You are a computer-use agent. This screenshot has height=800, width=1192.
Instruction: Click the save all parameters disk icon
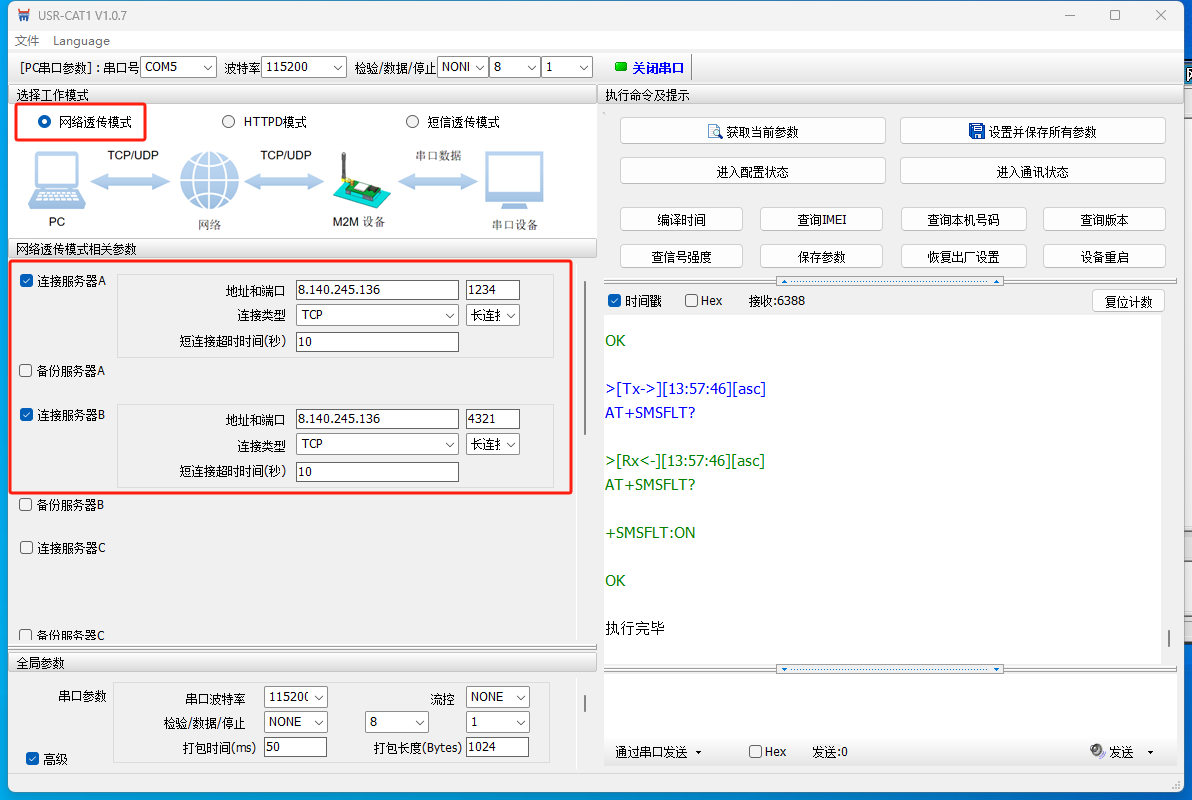pyautogui.click(x=977, y=132)
